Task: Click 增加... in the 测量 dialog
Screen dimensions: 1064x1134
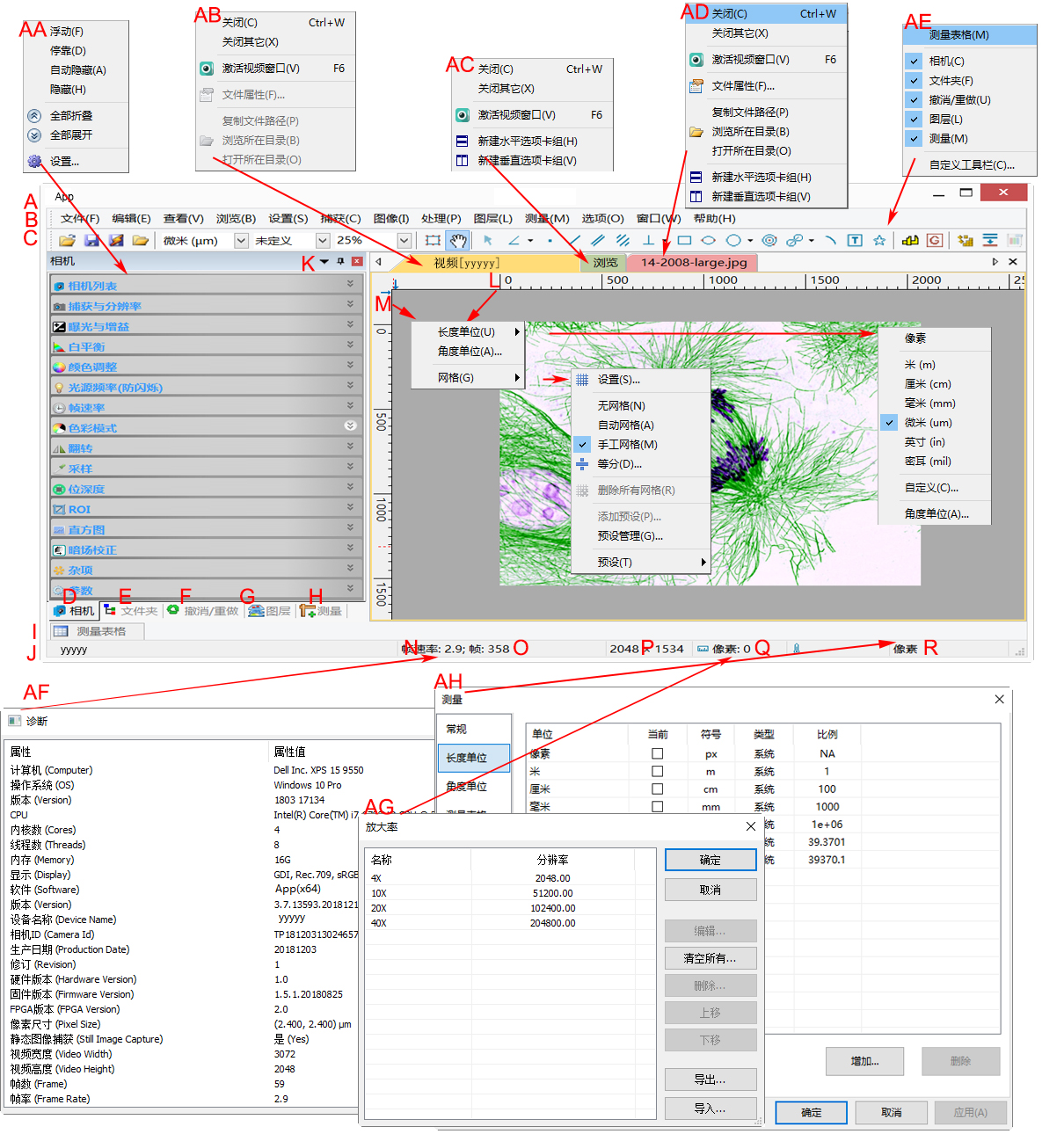Action: tap(864, 1061)
